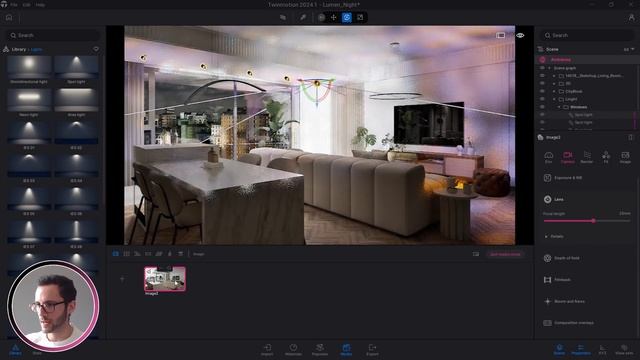This screenshot has width=640, height=360.
Task: Add new media with plus icon
Action: click(x=122, y=279)
